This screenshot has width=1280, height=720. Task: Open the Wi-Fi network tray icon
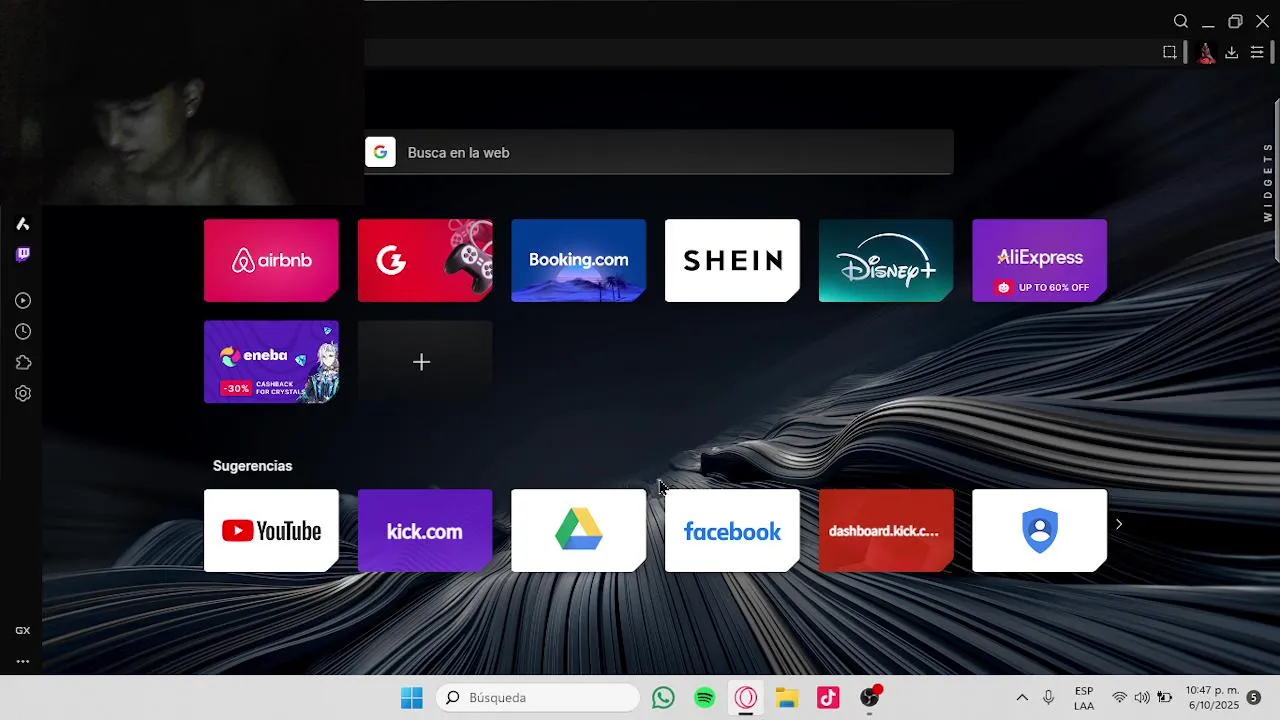(1119, 698)
